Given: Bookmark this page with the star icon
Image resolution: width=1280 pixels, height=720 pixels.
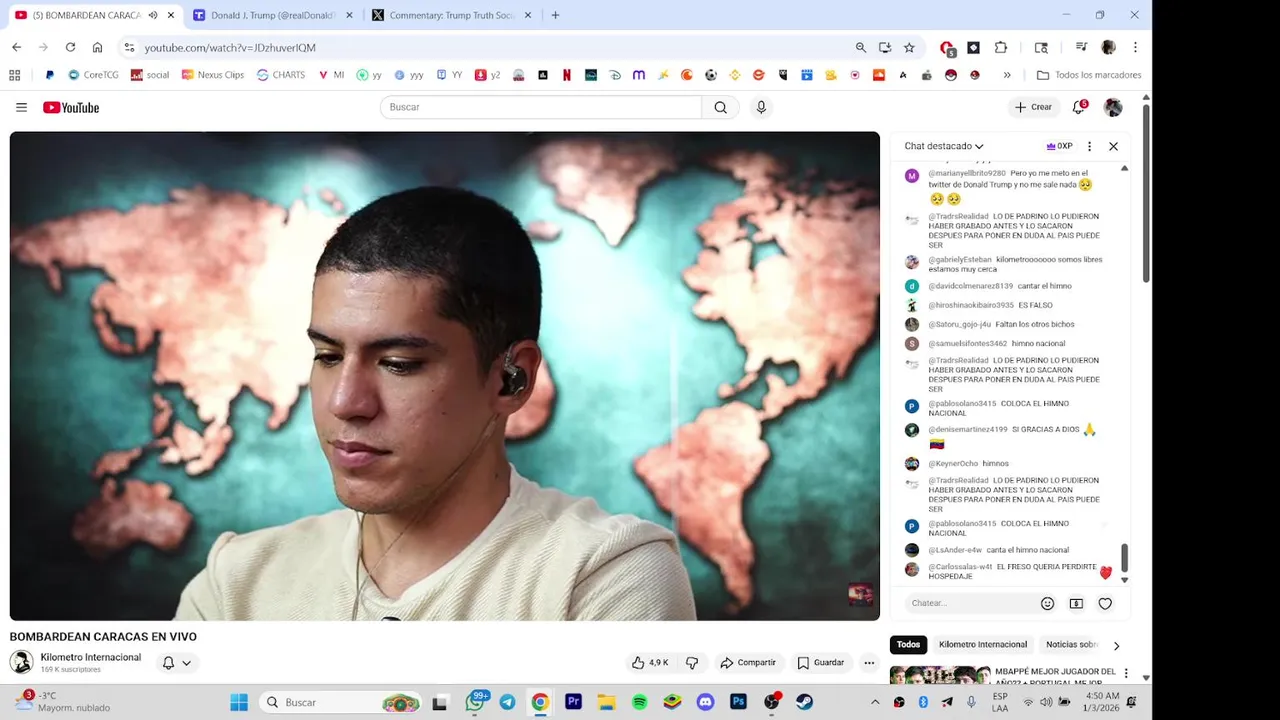Looking at the screenshot, I should click(909, 47).
